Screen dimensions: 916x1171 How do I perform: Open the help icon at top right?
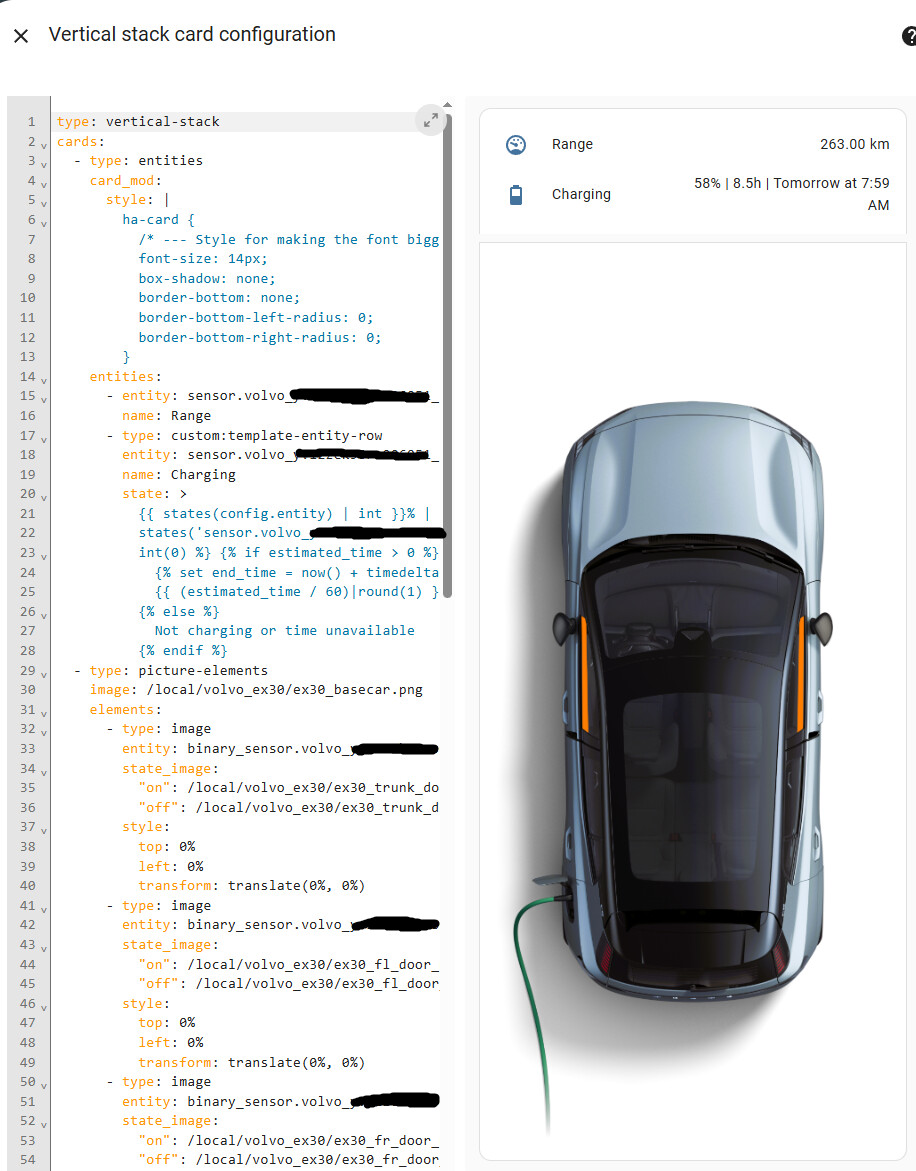909,36
